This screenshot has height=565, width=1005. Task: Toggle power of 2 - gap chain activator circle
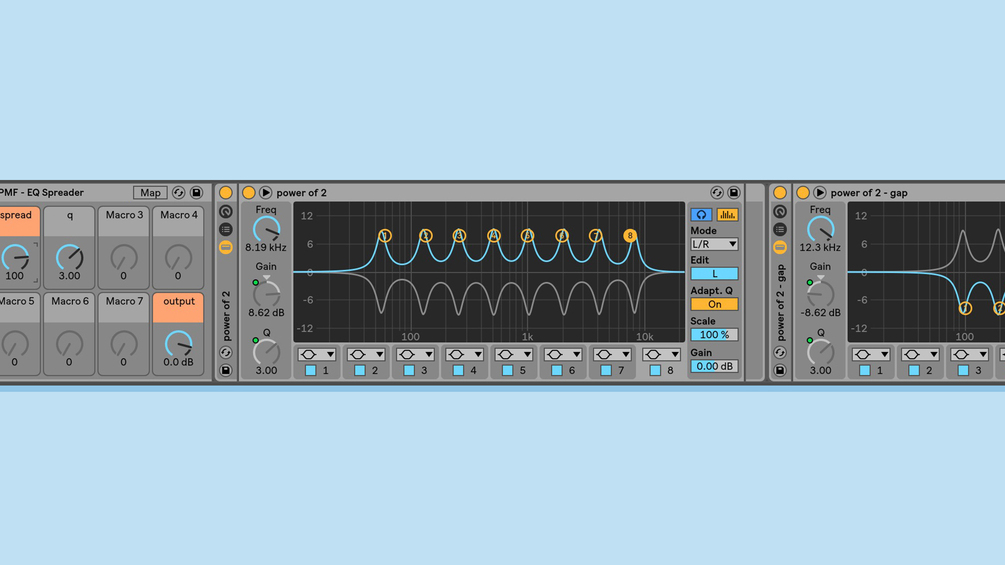[x=779, y=193]
